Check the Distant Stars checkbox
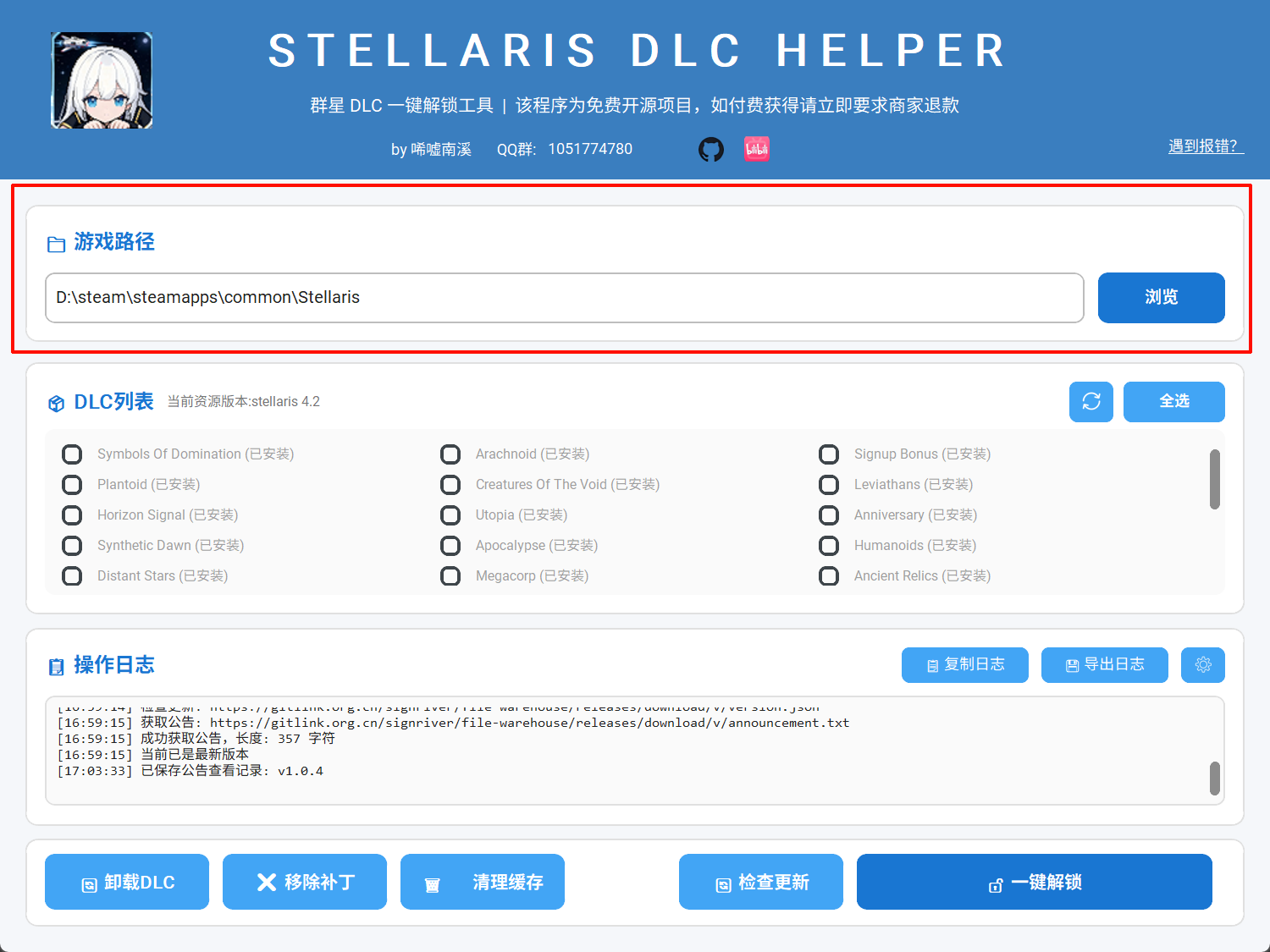Viewport: 1270px width, 952px height. click(x=72, y=576)
